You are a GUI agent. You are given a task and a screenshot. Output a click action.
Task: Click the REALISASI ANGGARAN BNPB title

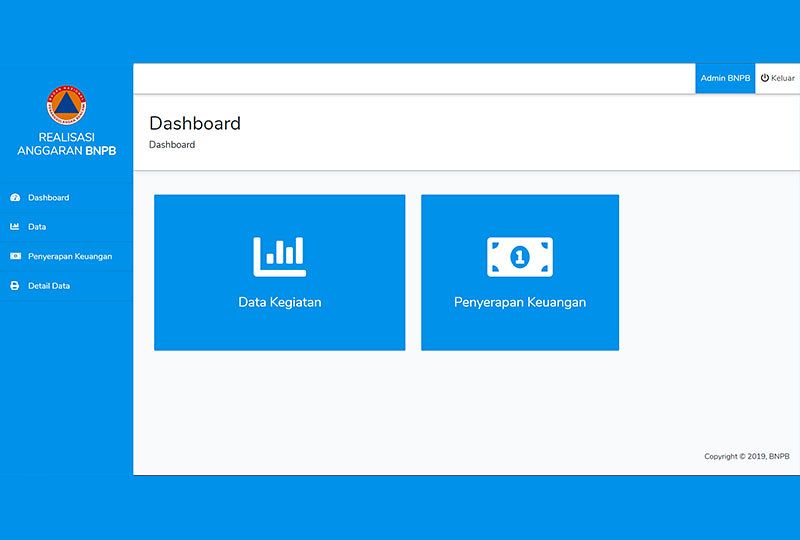(x=66, y=144)
